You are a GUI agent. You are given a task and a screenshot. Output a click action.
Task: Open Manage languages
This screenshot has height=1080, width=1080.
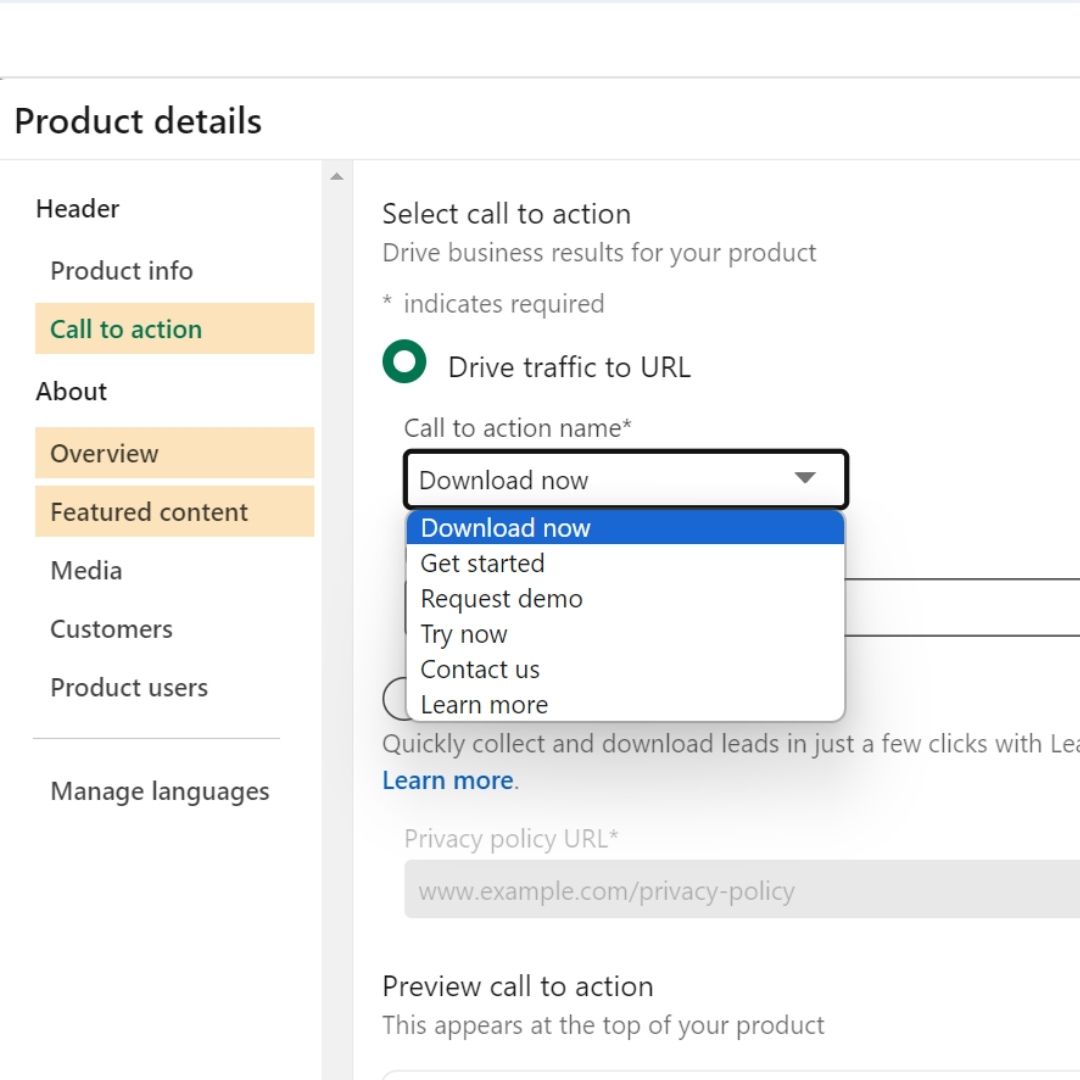[160, 791]
